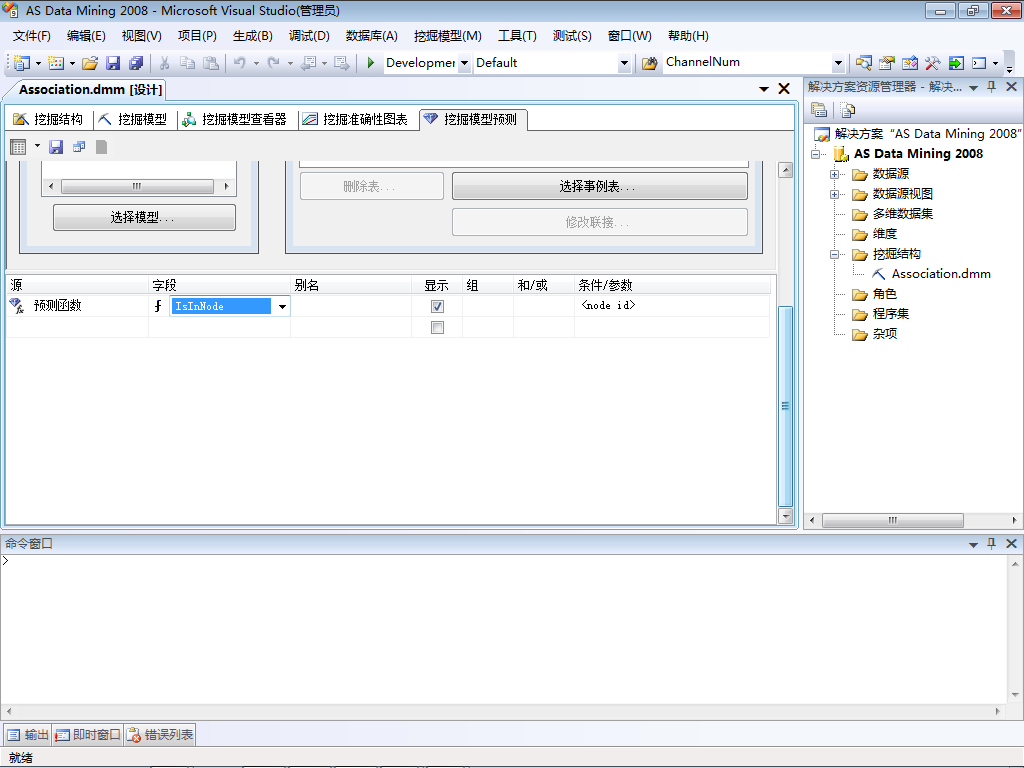
Task: Open the 错误列表 panel tab
Action: pyautogui.click(x=161, y=735)
